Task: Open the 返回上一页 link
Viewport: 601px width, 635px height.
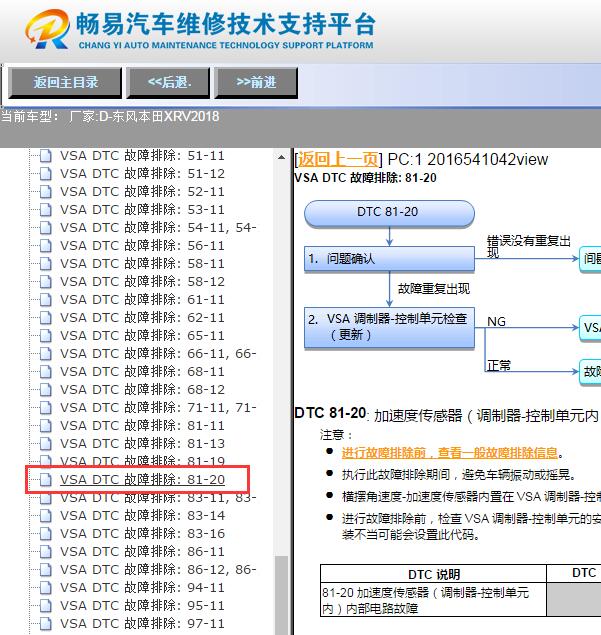Action: (338, 159)
